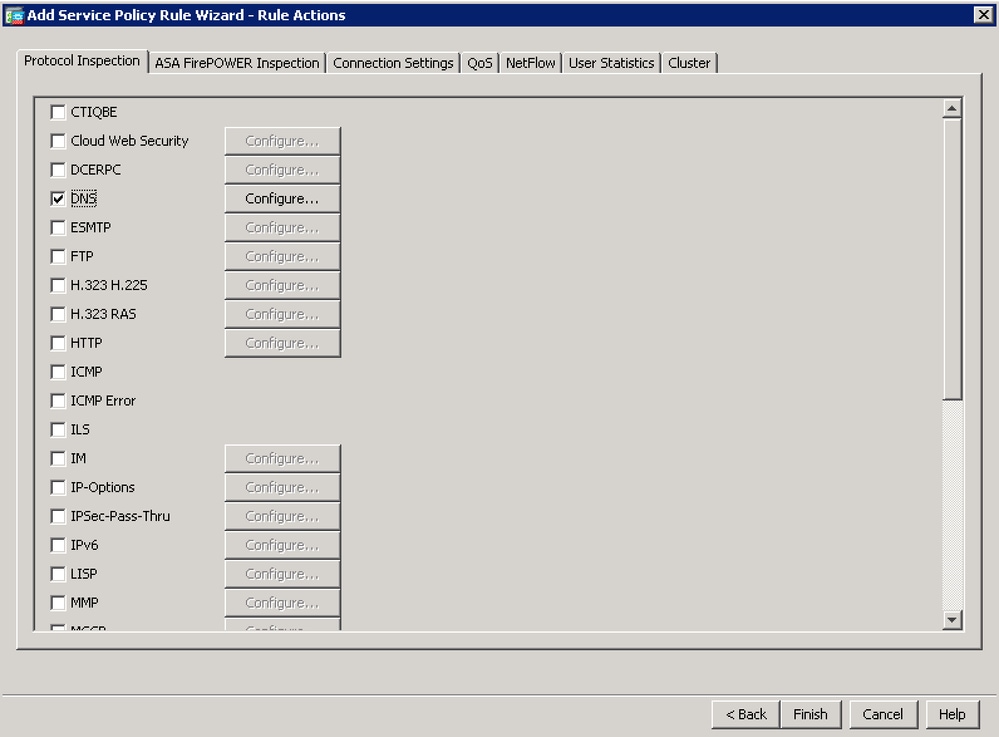This screenshot has width=999, height=737.
Task: Turn on HTTP inspection checkbox
Action: tap(58, 343)
